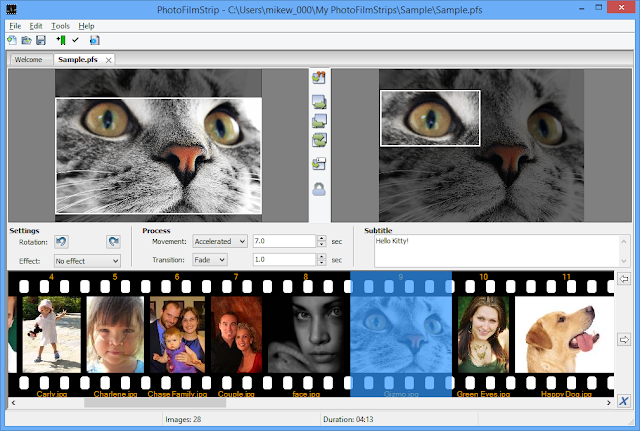Rotate image counter-clockwise in Settings
The height and width of the screenshot is (431, 640).
pos(61,242)
